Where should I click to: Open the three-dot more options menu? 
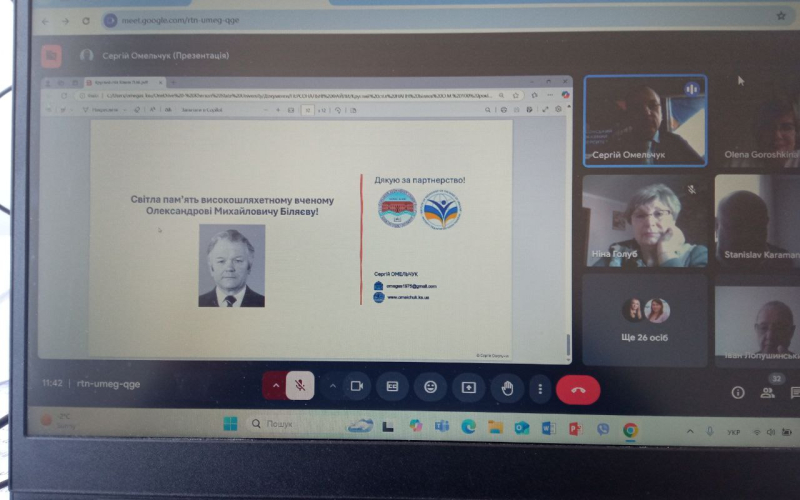coord(540,388)
